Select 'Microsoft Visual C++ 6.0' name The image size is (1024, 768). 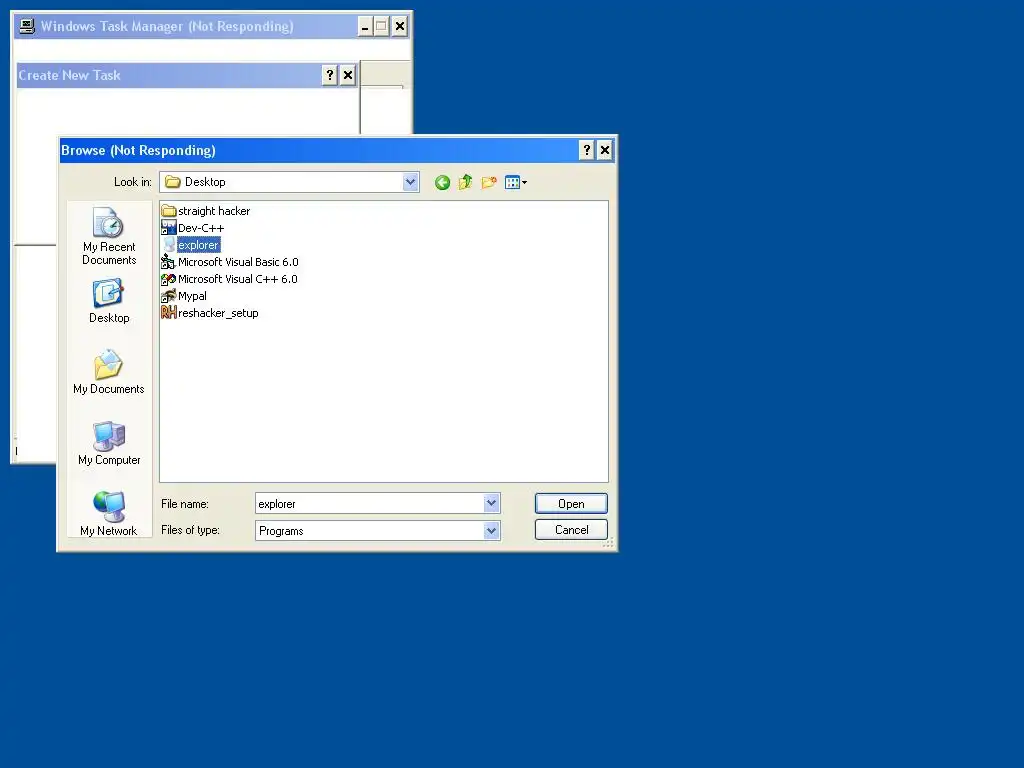tap(238, 279)
